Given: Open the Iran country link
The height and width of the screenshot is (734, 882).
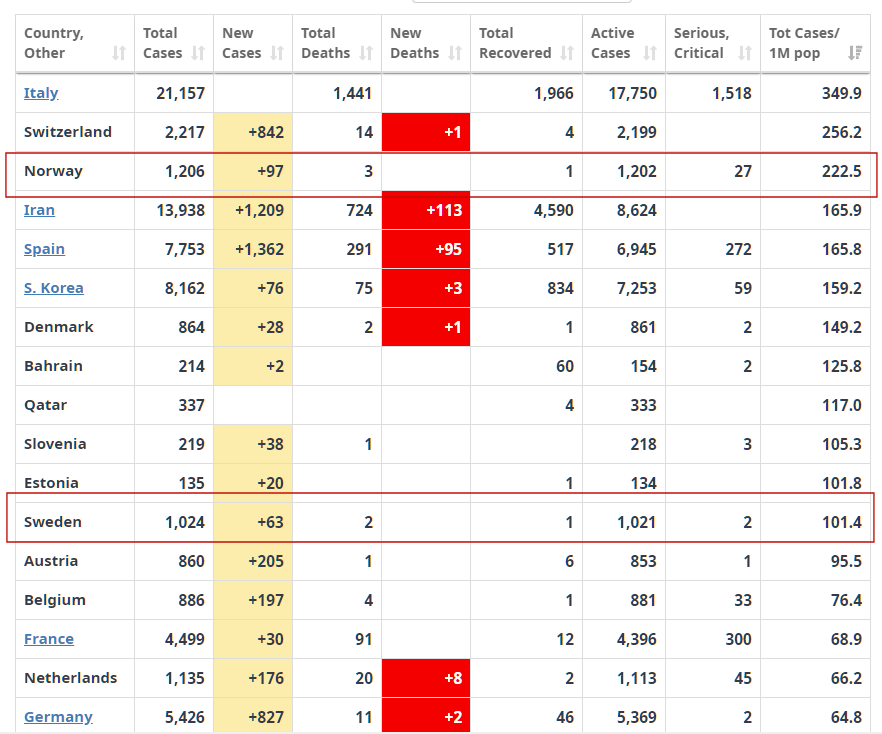Looking at the screenshot, I should pos(39,210).
